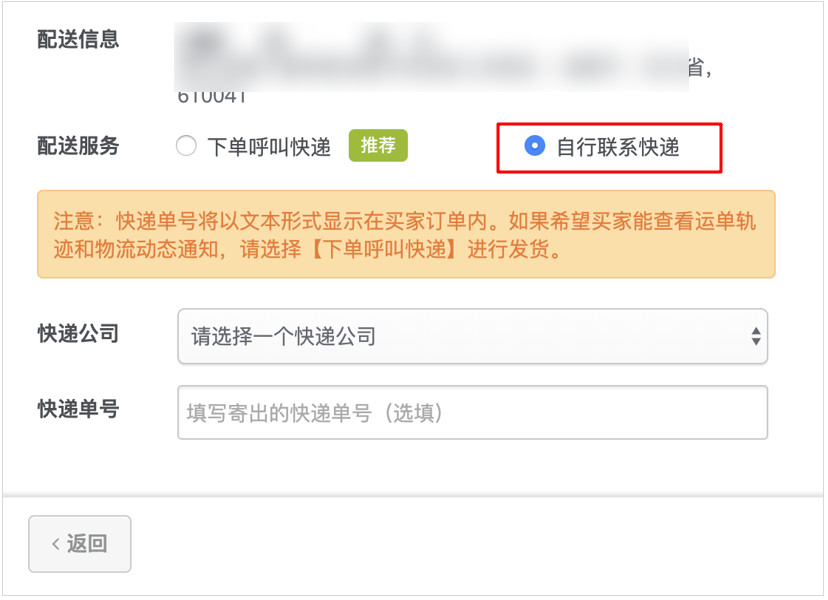This screenshot has width=828, height=600.
Task: Select the 下单呼叫快递 radio button
Action: point(186,146)
